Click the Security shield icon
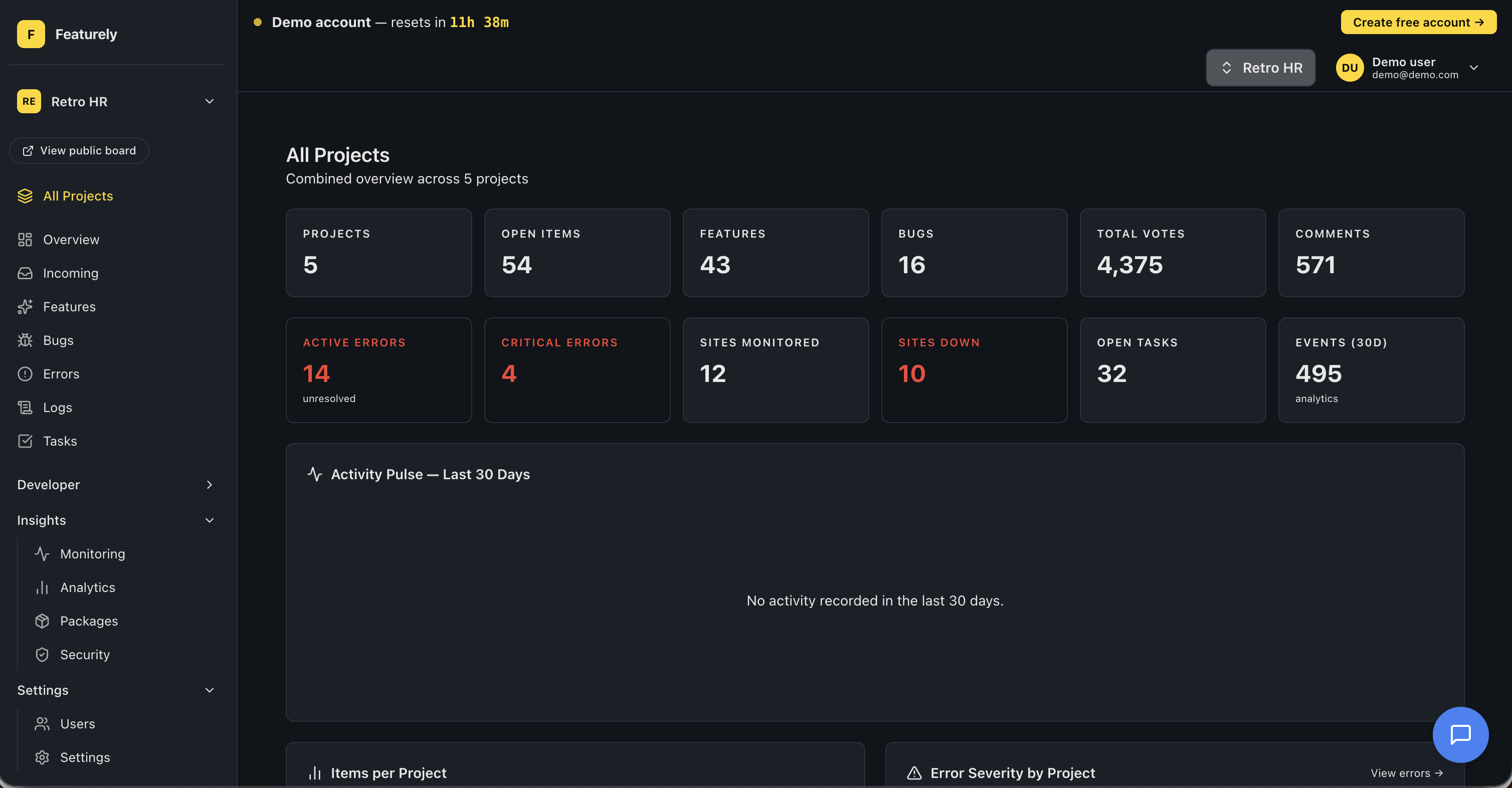The height and width of the screenshot is (788, 1512). (x=42, y=654)
